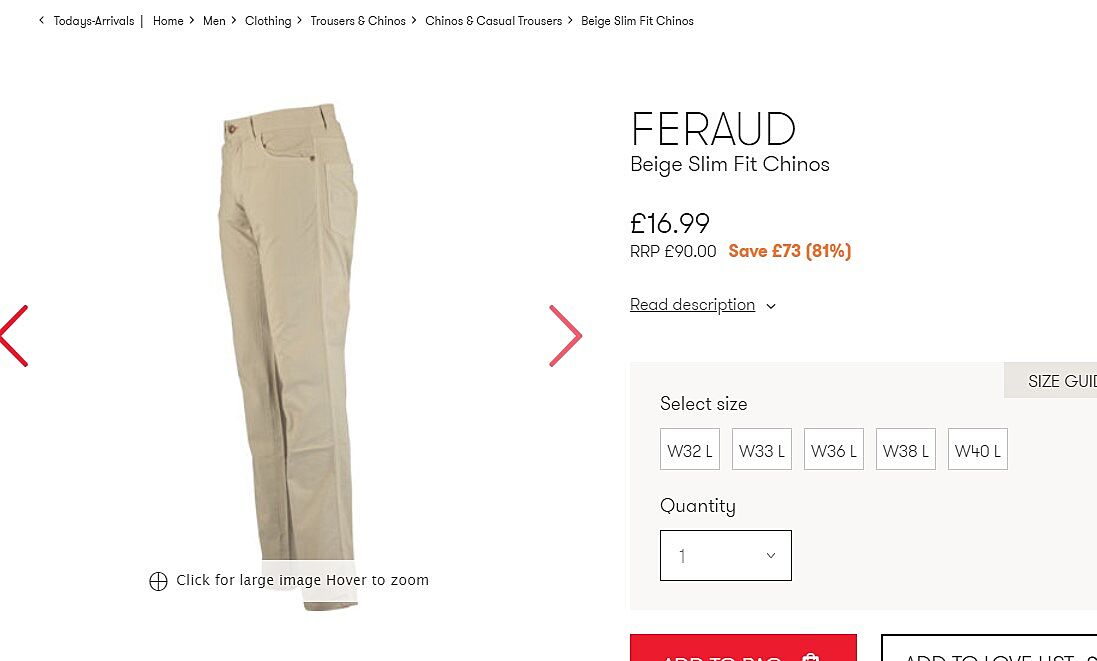Navigate to Trousers & Chinos breadcrumb

tap(358, 21)
